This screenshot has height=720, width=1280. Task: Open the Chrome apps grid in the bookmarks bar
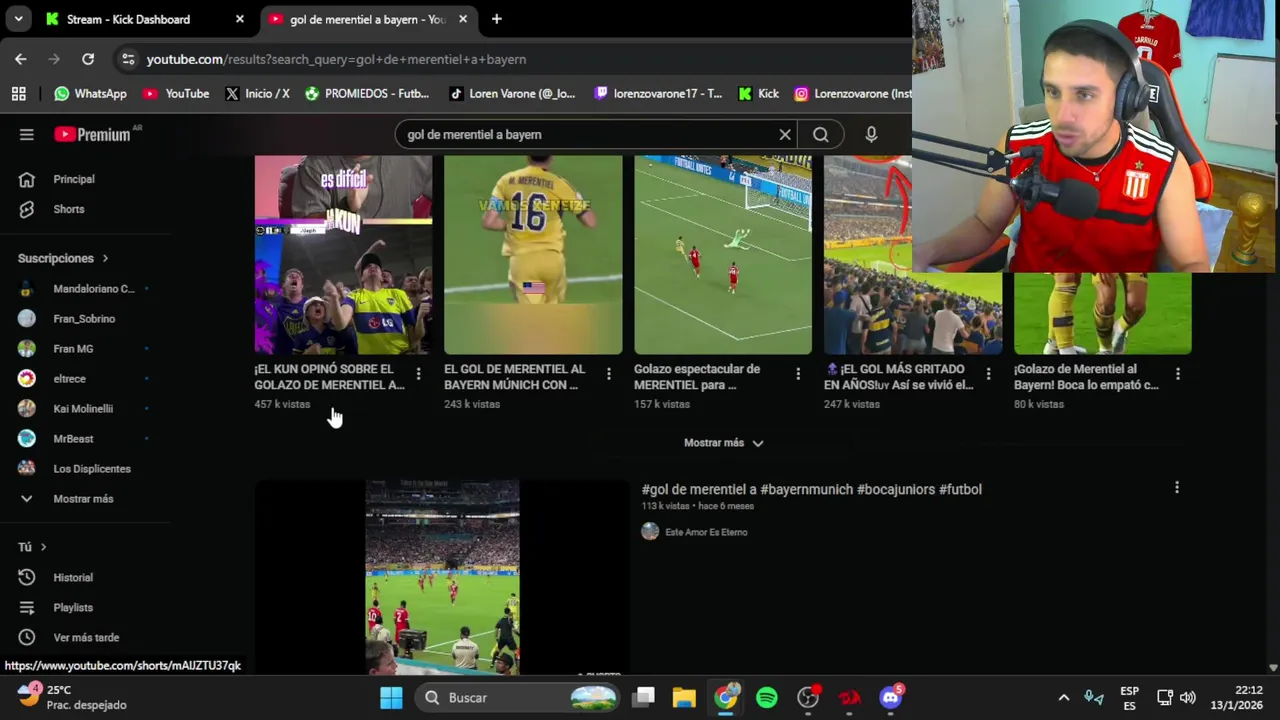click(x=18, y=93)
